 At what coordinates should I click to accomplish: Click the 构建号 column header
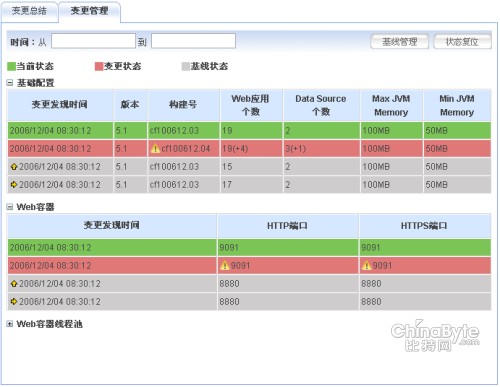click(x=183, y=105)
